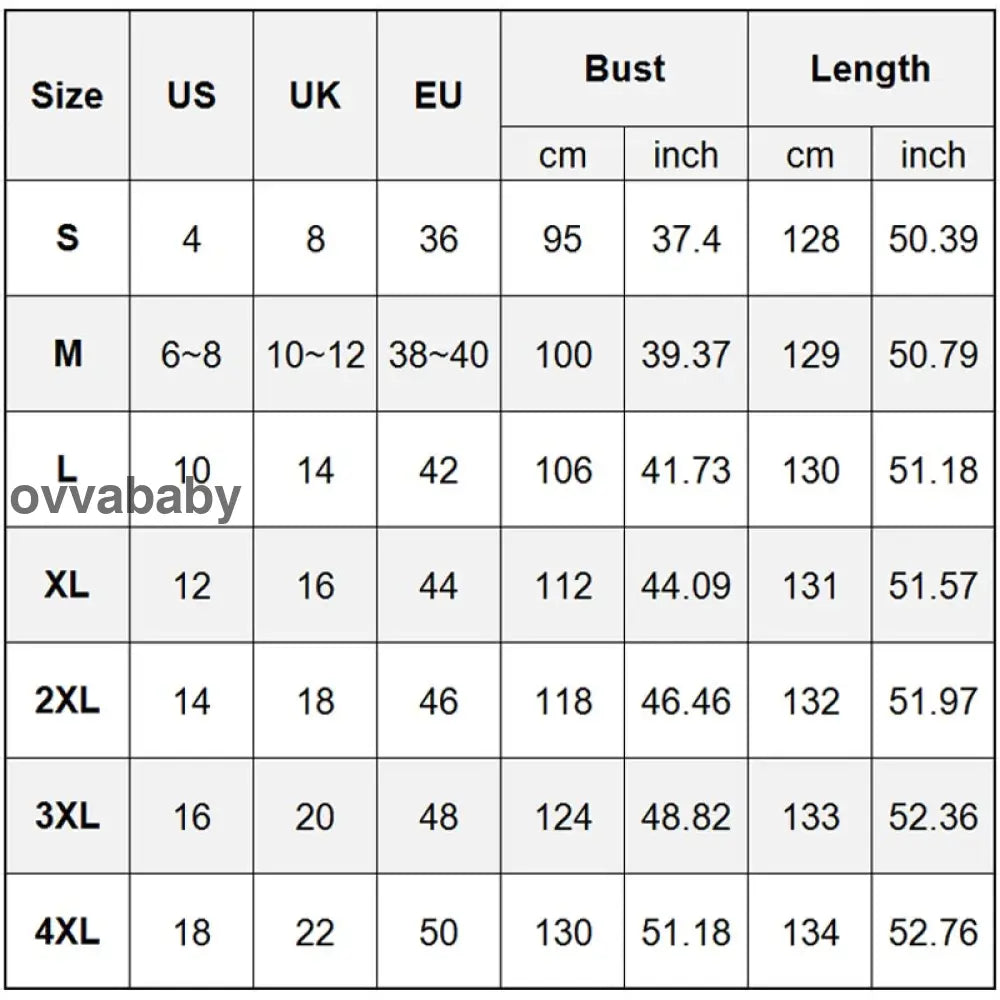This screenshot has width=1000, height=1000.
Task: Select the 3XL size row label
Action: pos(67,817)
